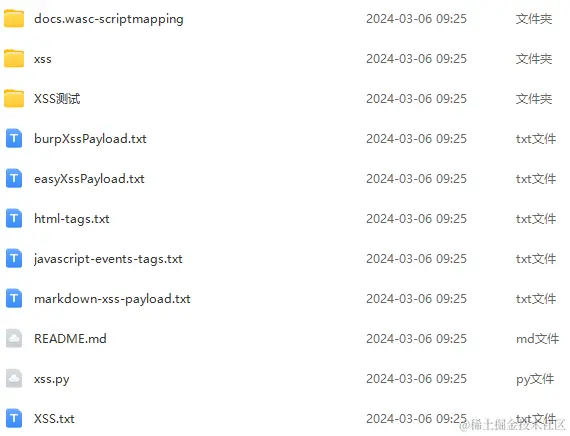Click the XSS测试 folder name
This screenshot has width=570, height=436.
(57, 99)
